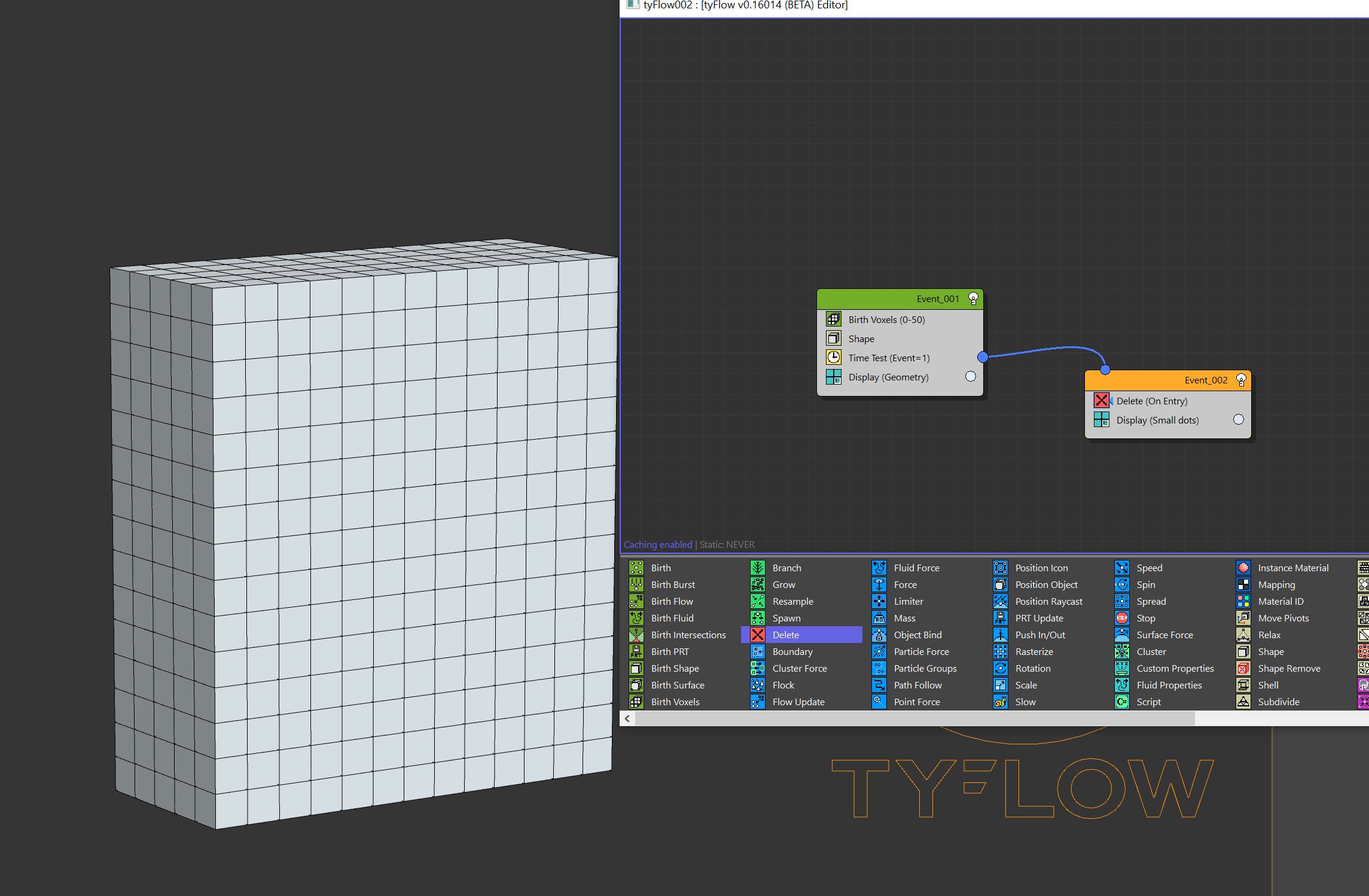Choose Scale from operator list
Viewport: 1369px width, 896px height.
(1026, 685)
